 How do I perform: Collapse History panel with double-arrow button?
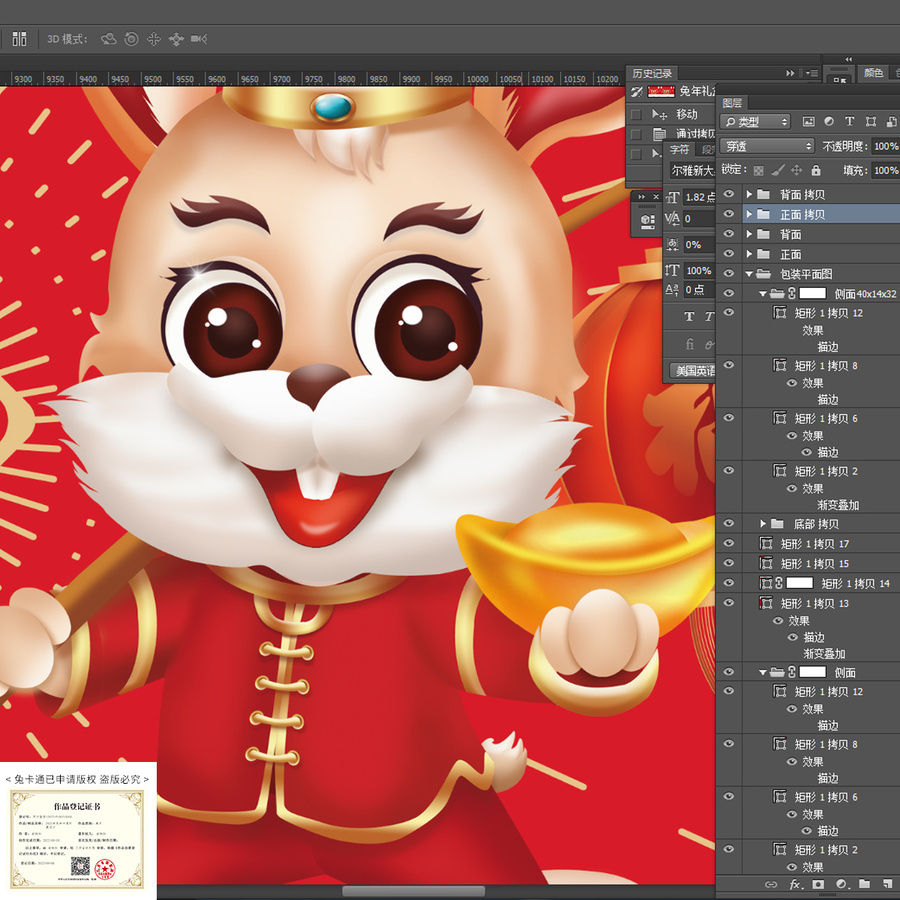pyautogui.click(x=790, y=73)
